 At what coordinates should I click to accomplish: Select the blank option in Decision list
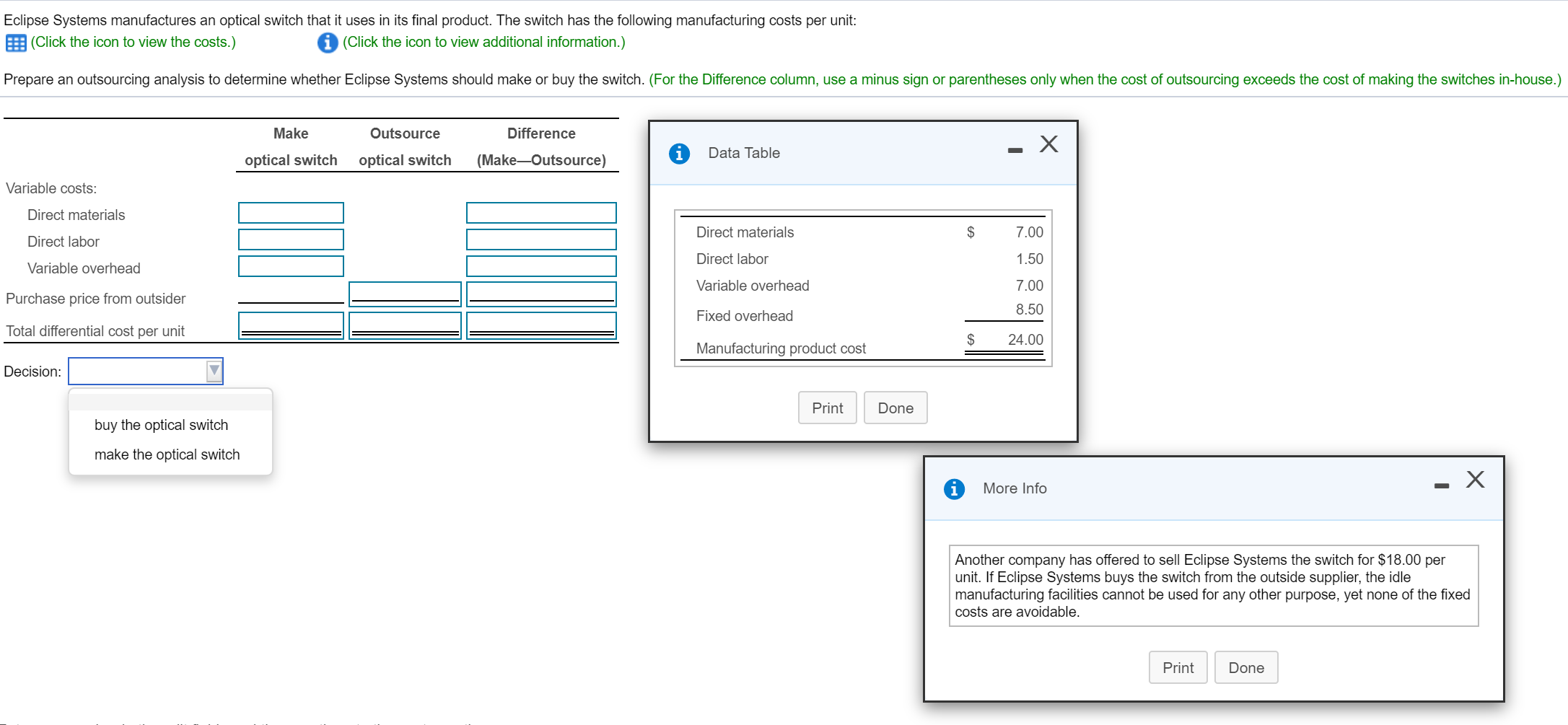tap(170, 402)
